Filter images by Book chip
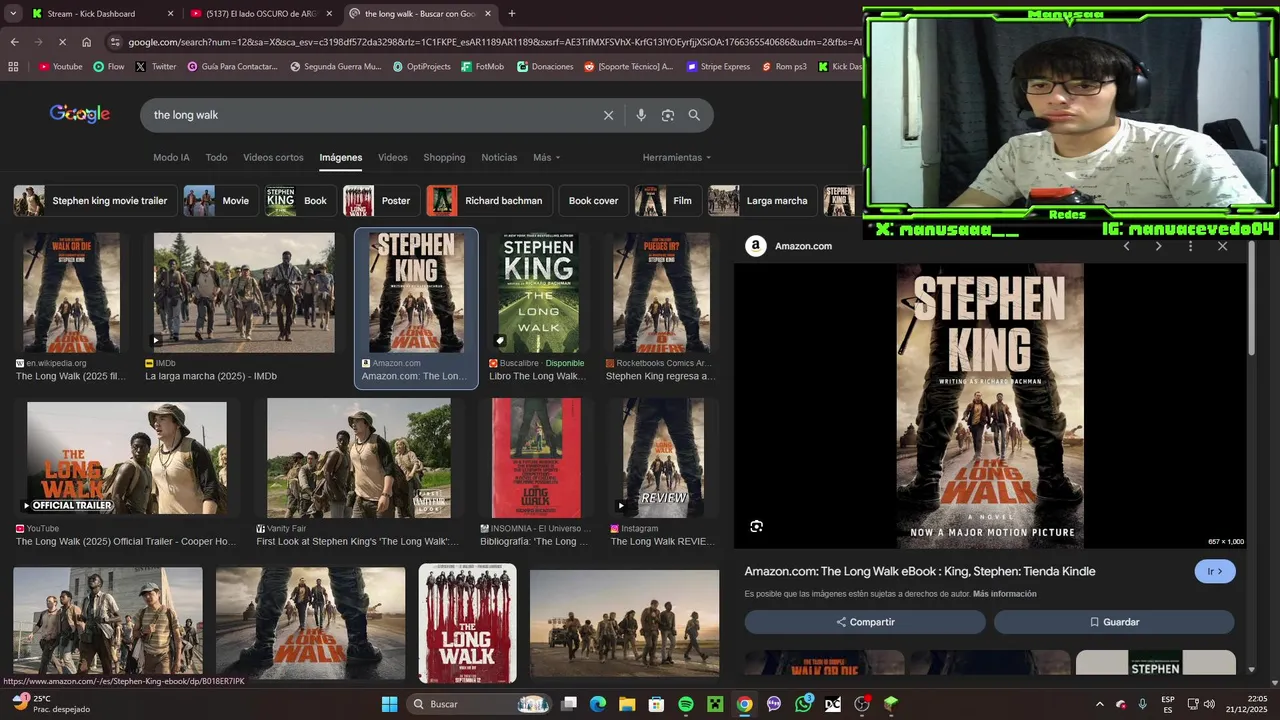Image resolution: width=1280 pixels, height=720 pixels. pos(301,201)
